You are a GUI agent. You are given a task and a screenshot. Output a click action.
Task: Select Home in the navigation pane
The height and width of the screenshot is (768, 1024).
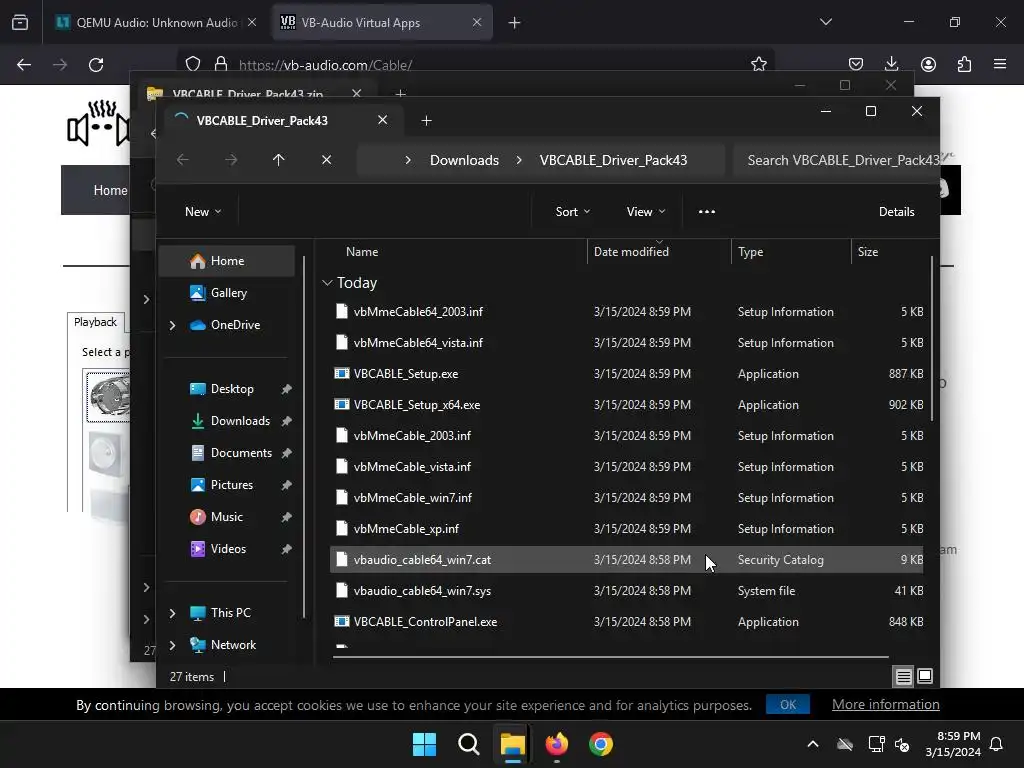coord(227,261)
